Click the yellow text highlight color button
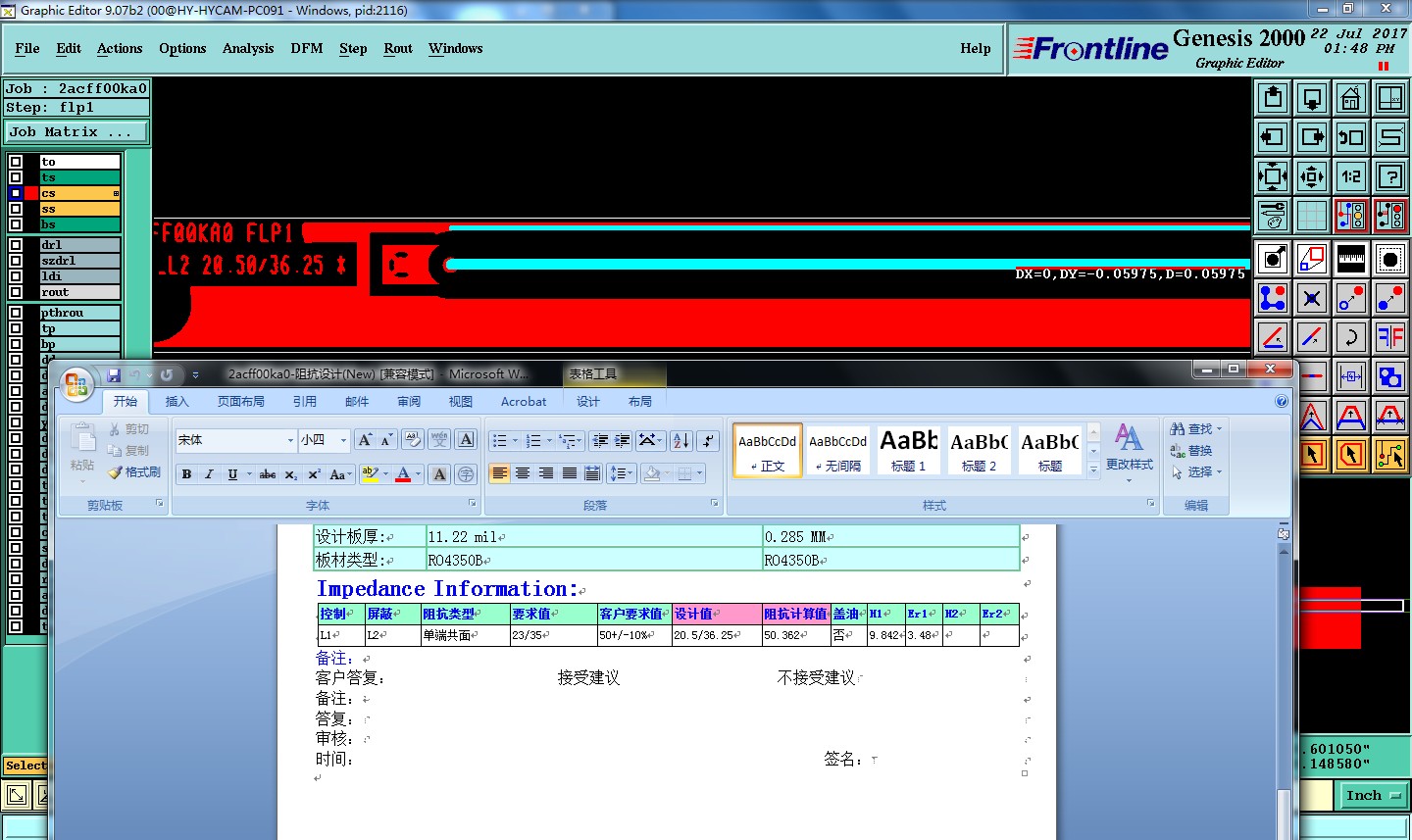This screenshot has width=1412, height=840. click(x=369, y=474)
